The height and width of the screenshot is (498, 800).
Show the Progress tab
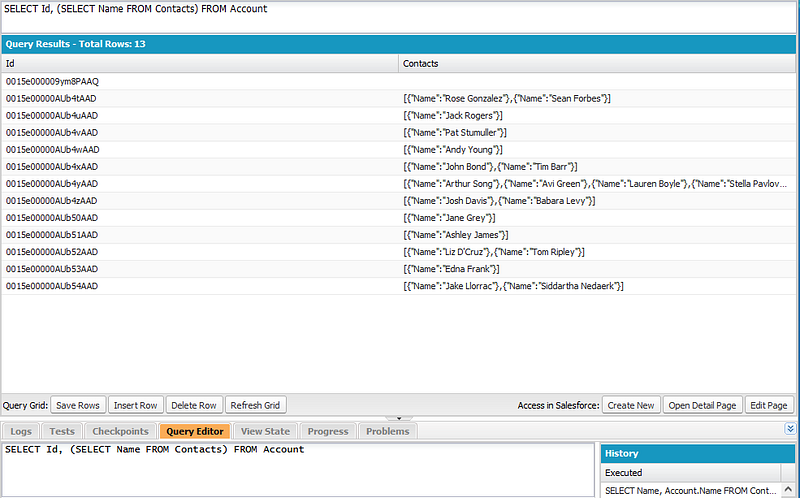click(x=328, y=431)
